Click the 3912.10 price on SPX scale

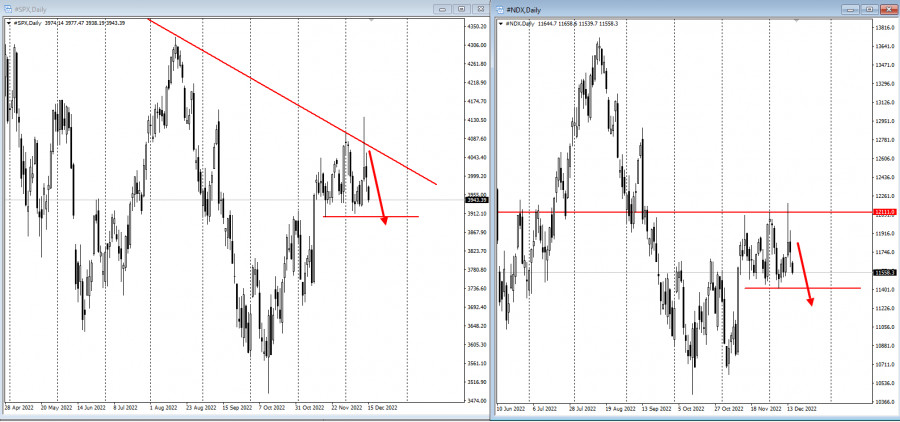478,214
